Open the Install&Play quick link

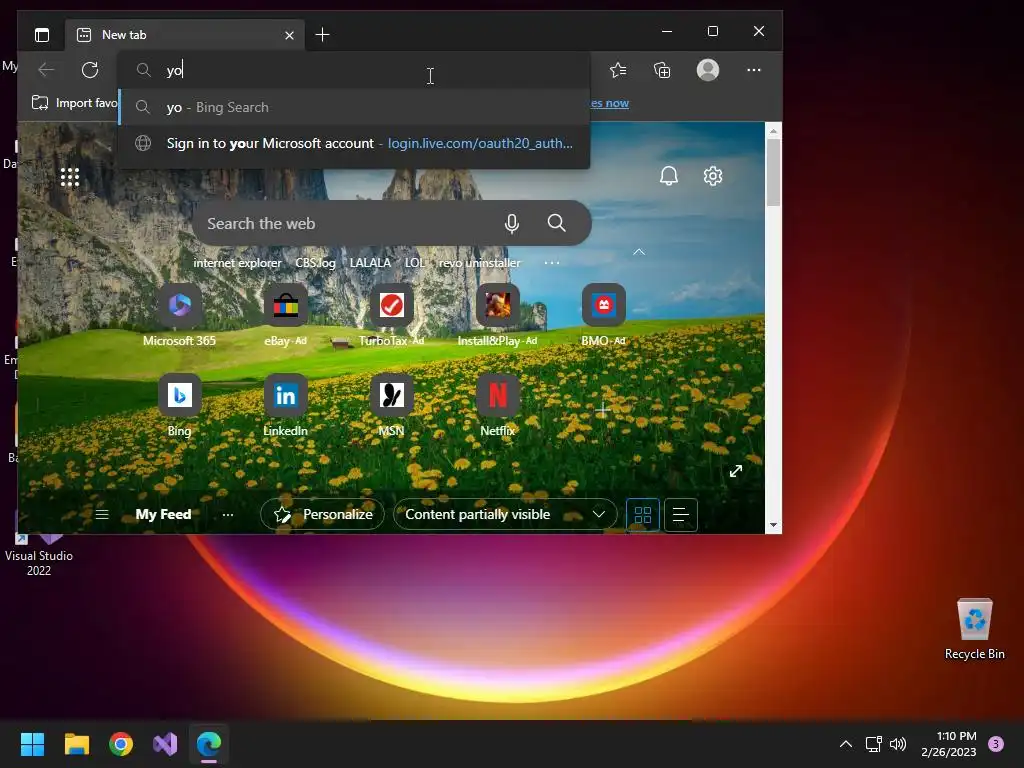(x=498, y=315)
